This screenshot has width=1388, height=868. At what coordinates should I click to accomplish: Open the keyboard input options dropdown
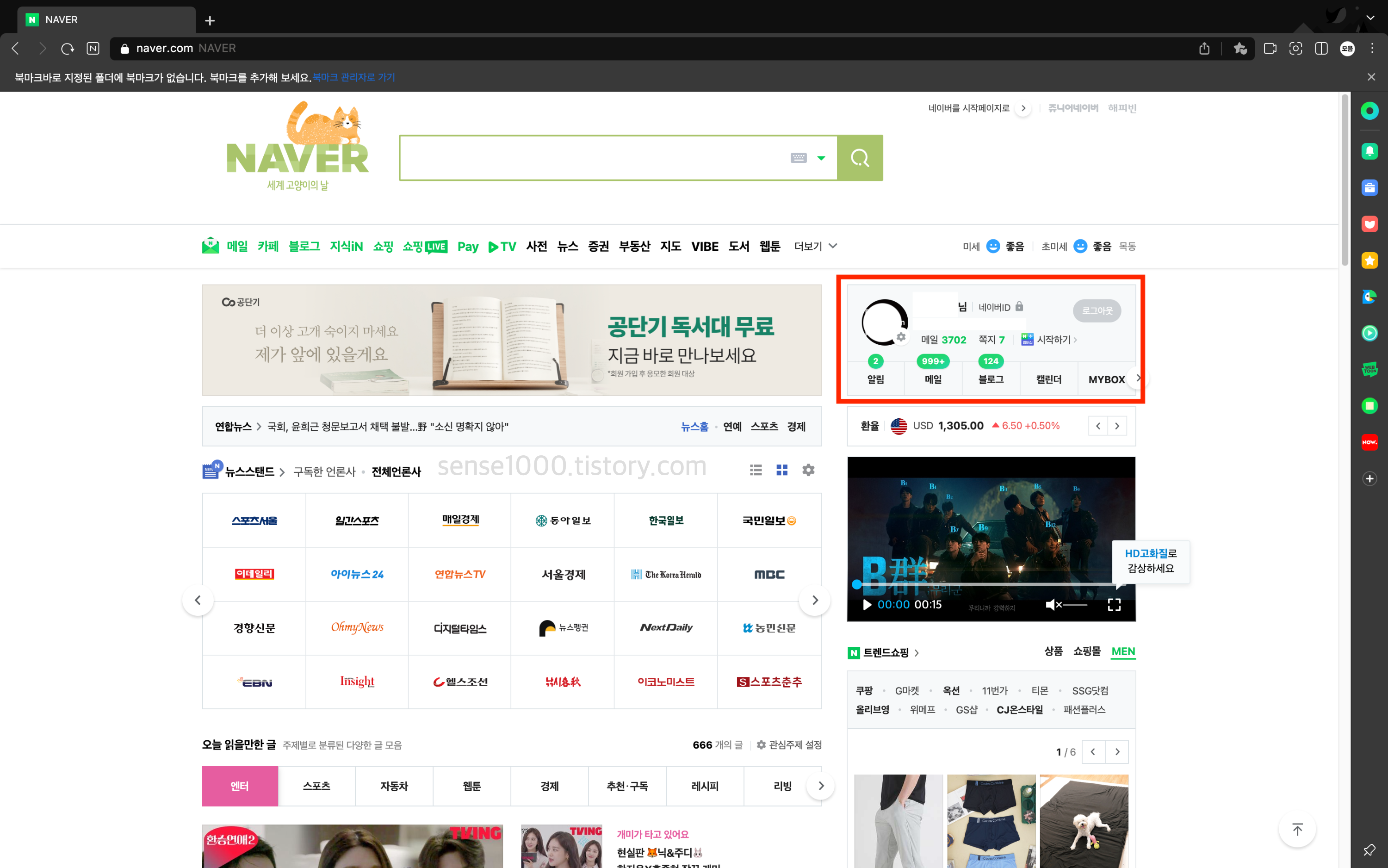pos(821,158)
